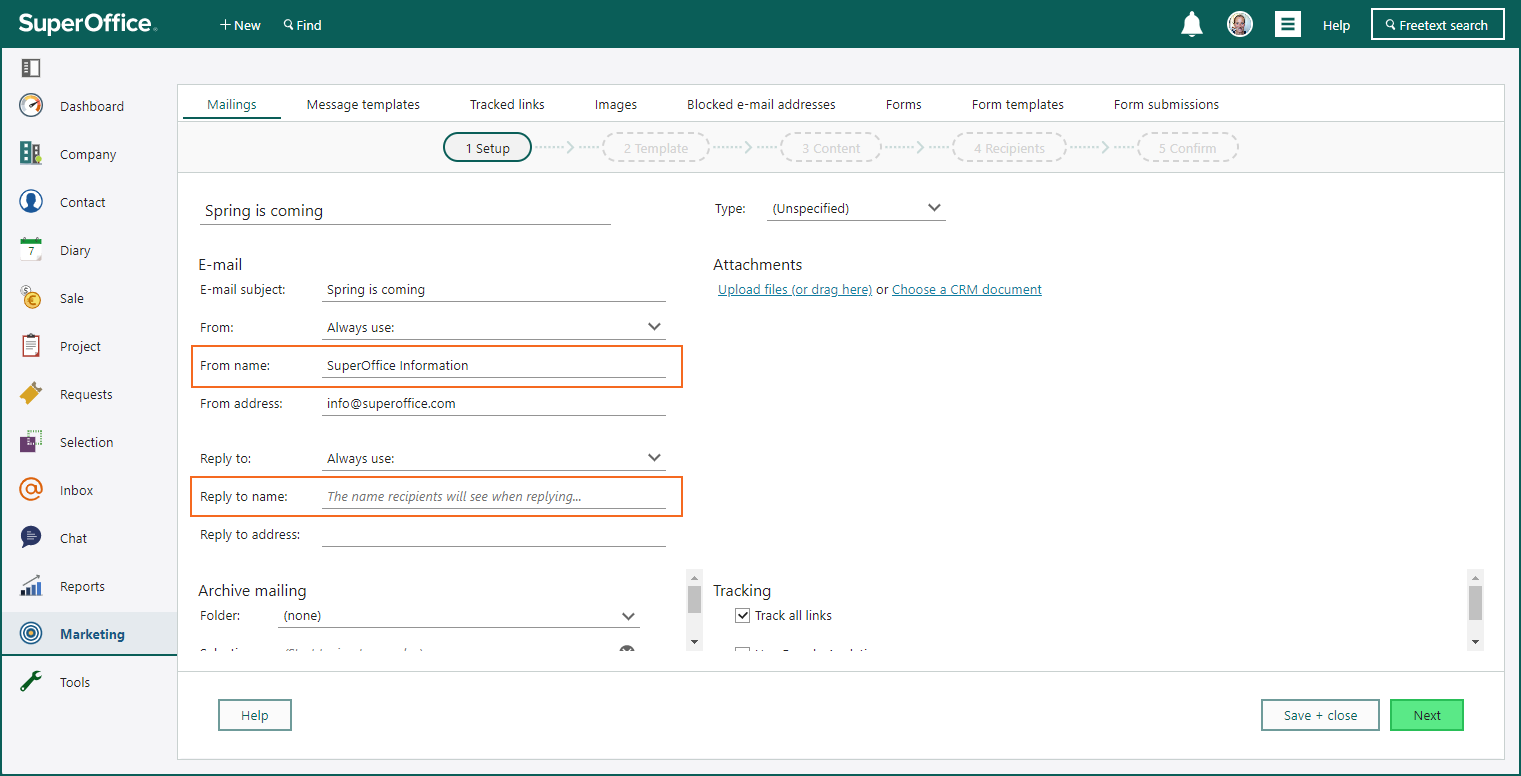Click the user profile avatar

click(1240, 25)
